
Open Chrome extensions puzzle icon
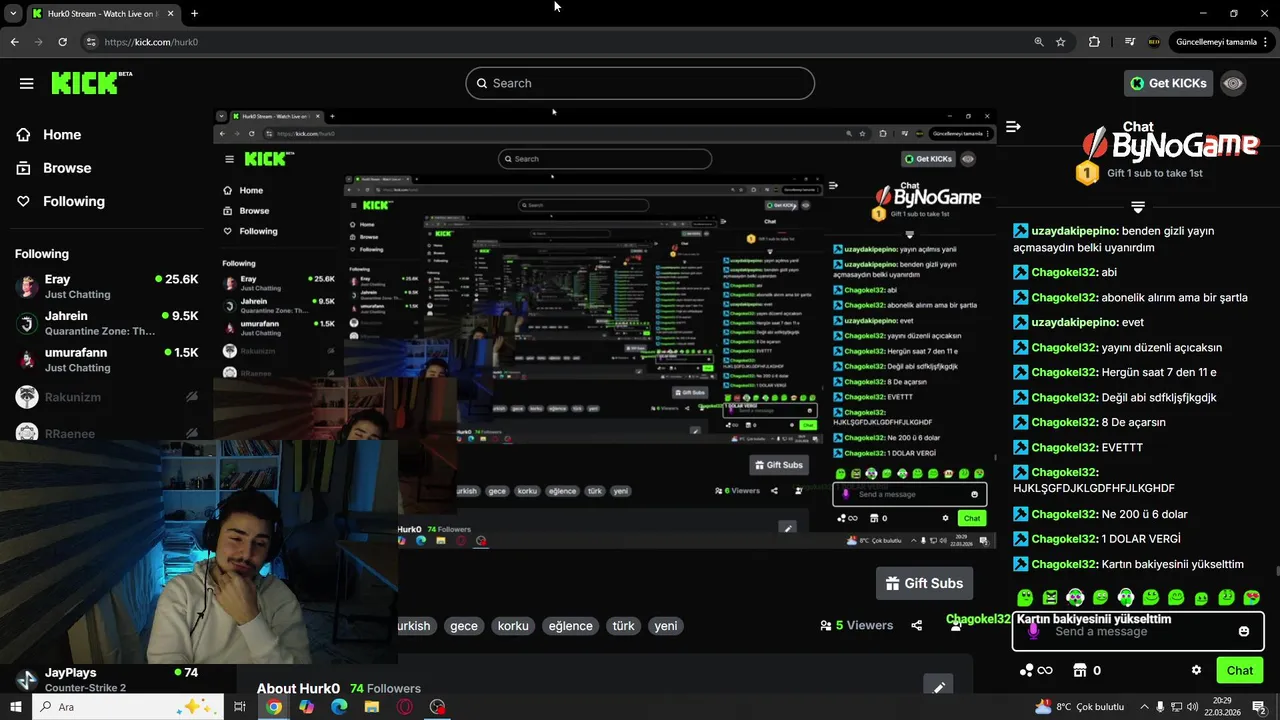[x=1094, y=42]
